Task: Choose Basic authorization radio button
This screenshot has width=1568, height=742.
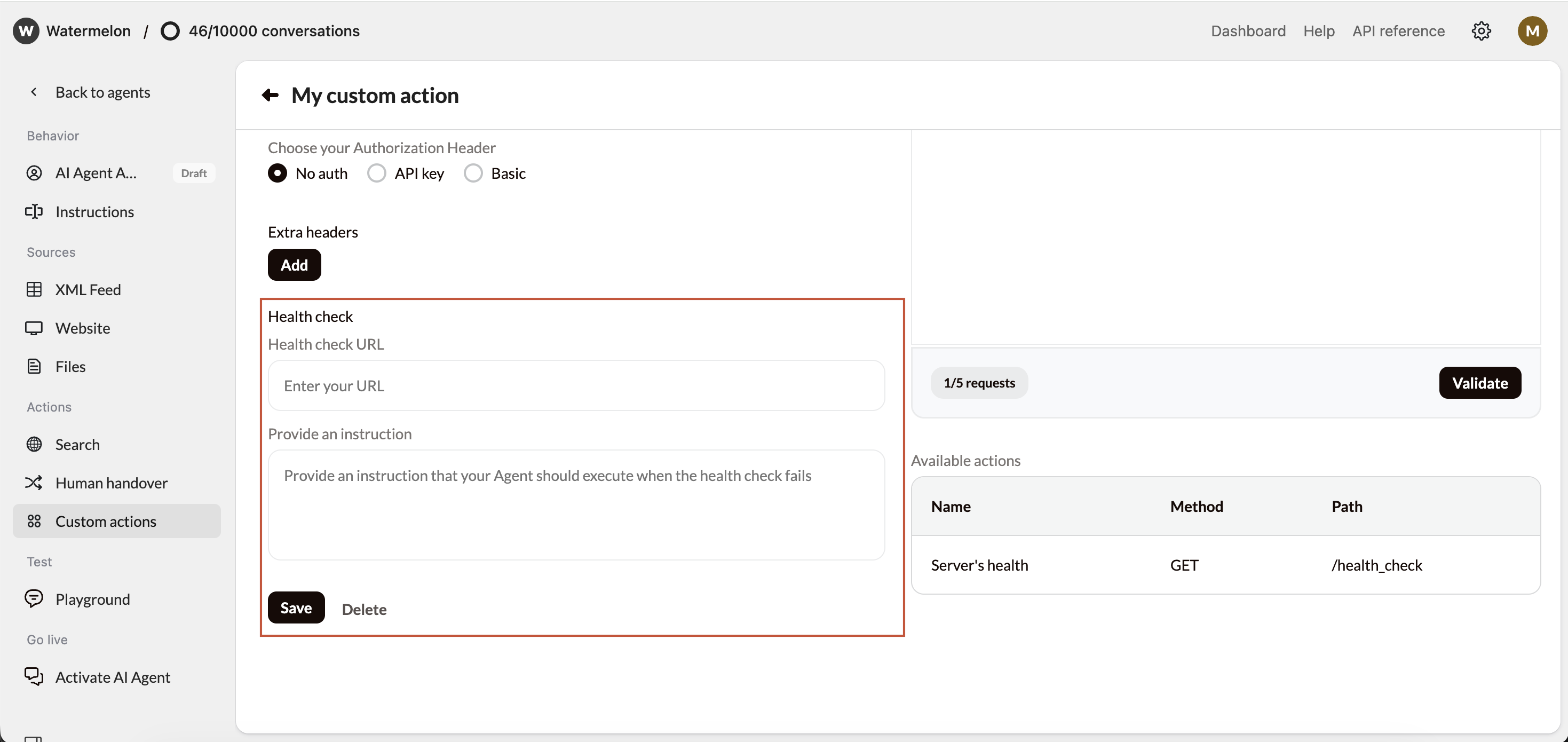Action: [473, 173]
